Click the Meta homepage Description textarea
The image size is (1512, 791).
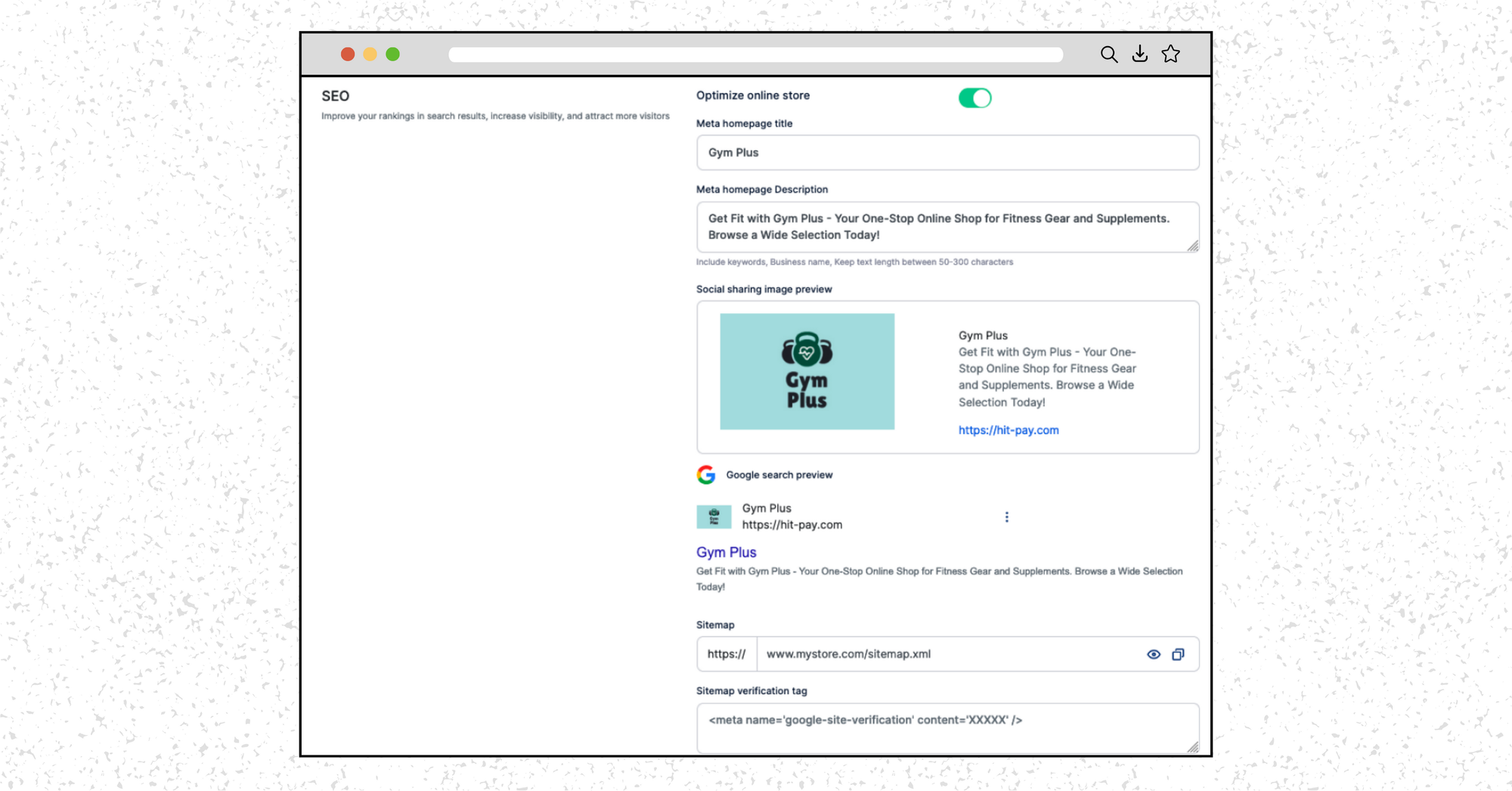[x=947, y=227]
